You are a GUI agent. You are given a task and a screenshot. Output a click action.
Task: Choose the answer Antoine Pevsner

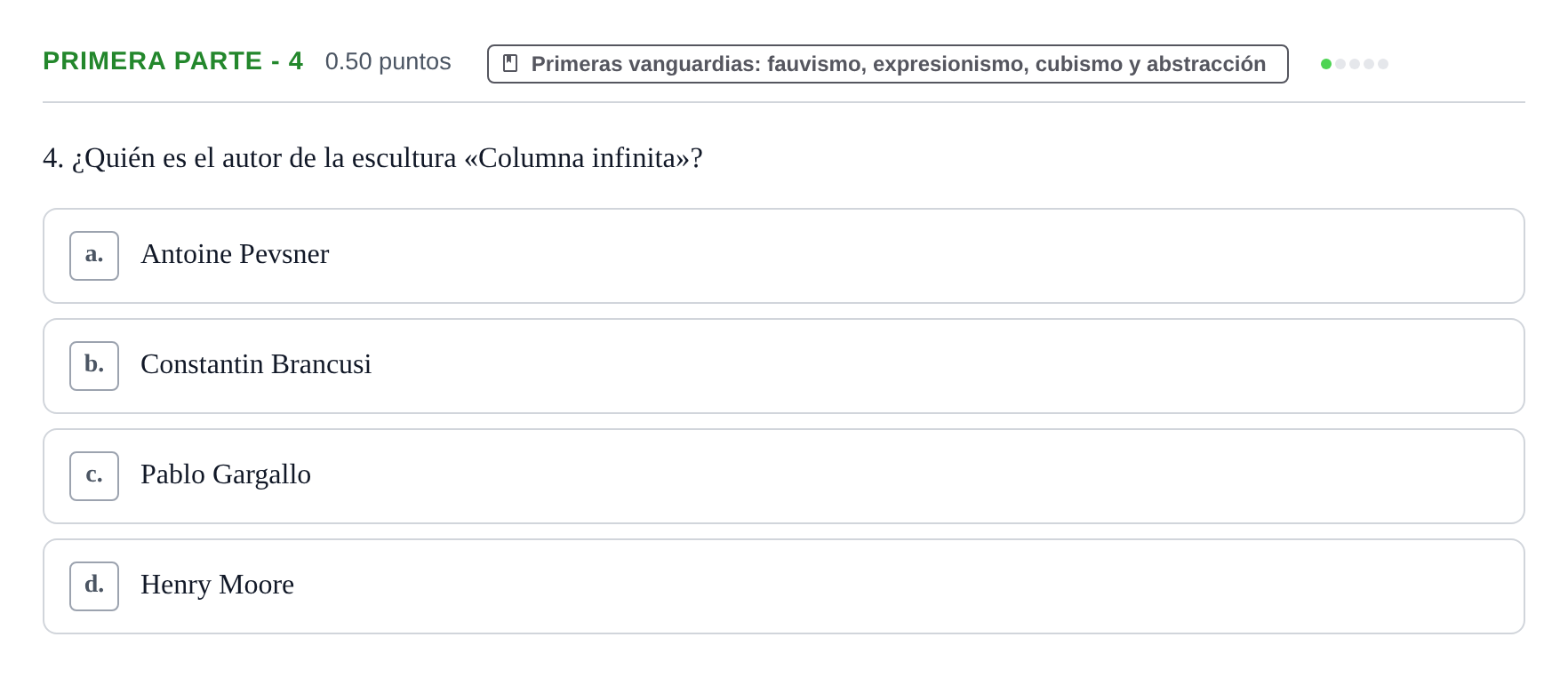point(235,255)
